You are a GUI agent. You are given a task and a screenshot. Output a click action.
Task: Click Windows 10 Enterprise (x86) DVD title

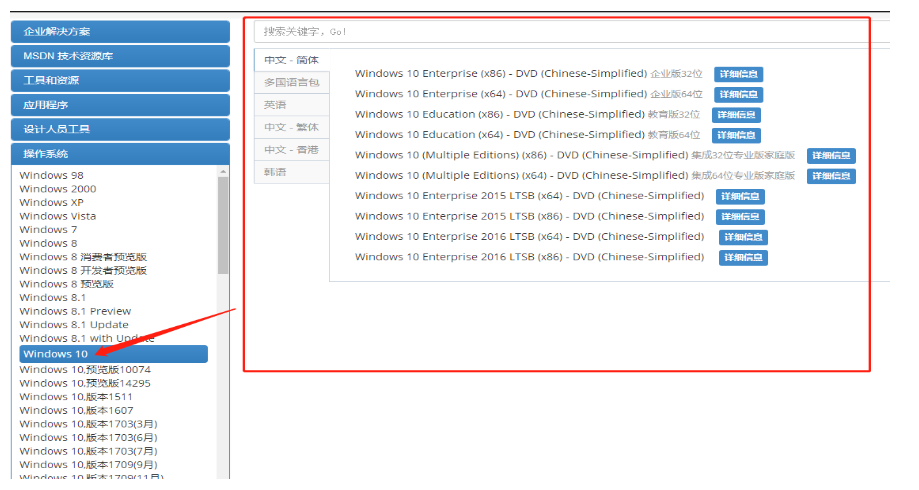501,74
